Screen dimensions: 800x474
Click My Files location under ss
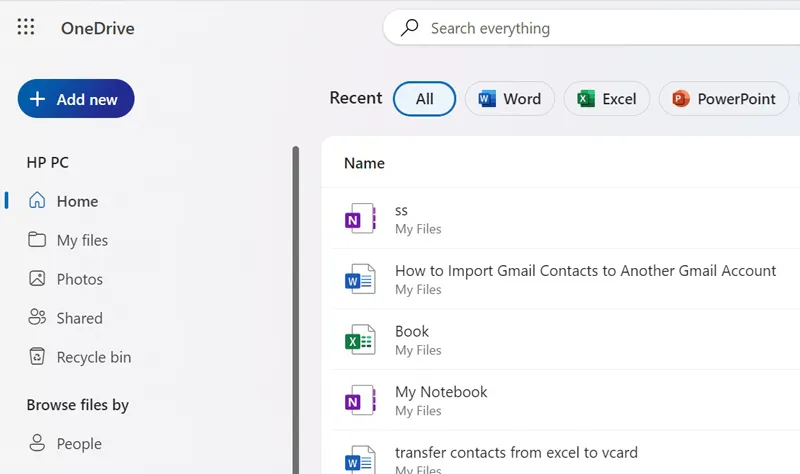click(x=418, y=229)
